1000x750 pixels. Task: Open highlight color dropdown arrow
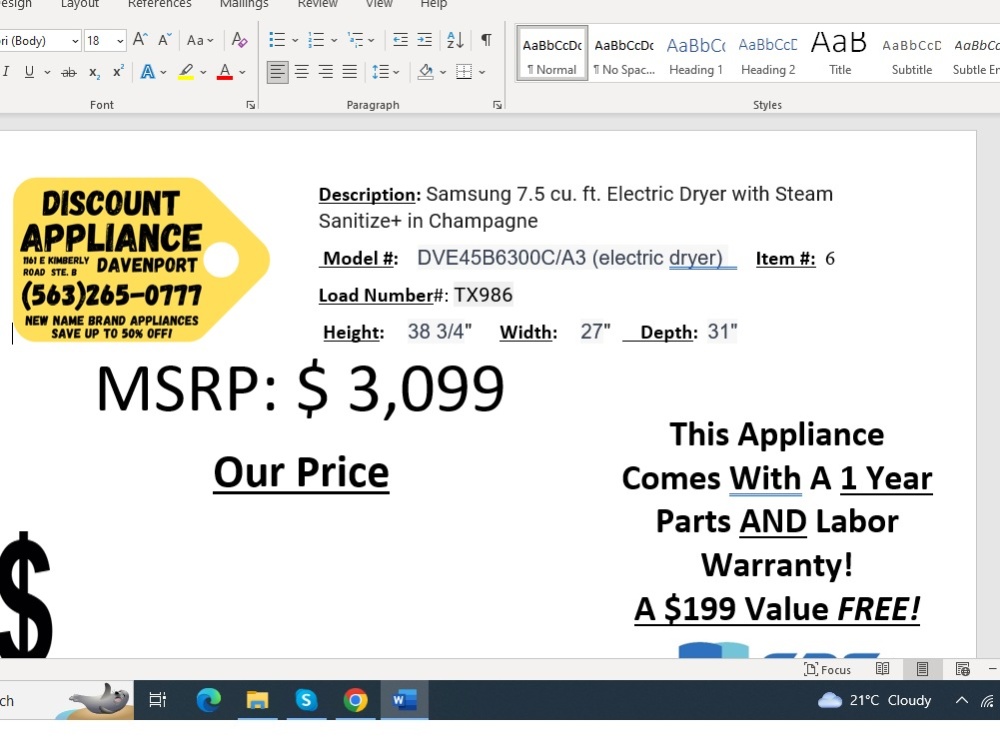pyautogui.click(x=203, y=73)
